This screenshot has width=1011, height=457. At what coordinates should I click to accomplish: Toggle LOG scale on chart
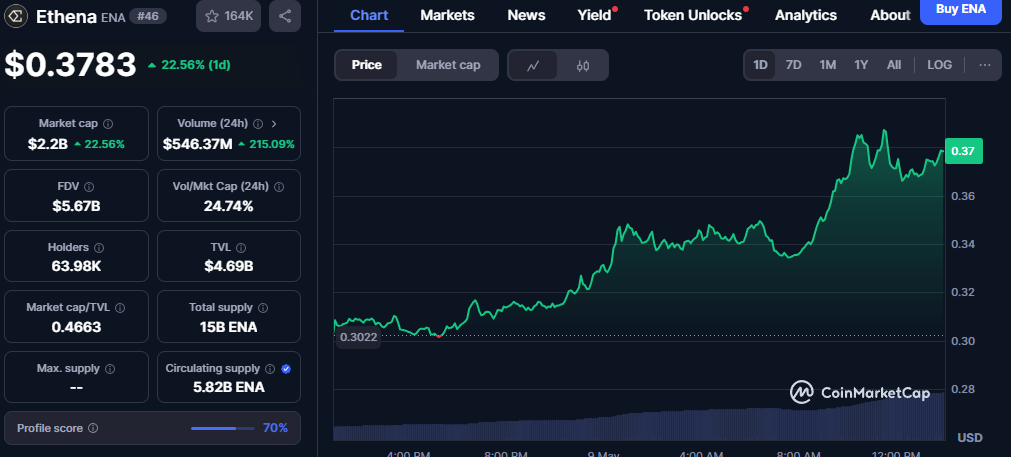[939, 64]
